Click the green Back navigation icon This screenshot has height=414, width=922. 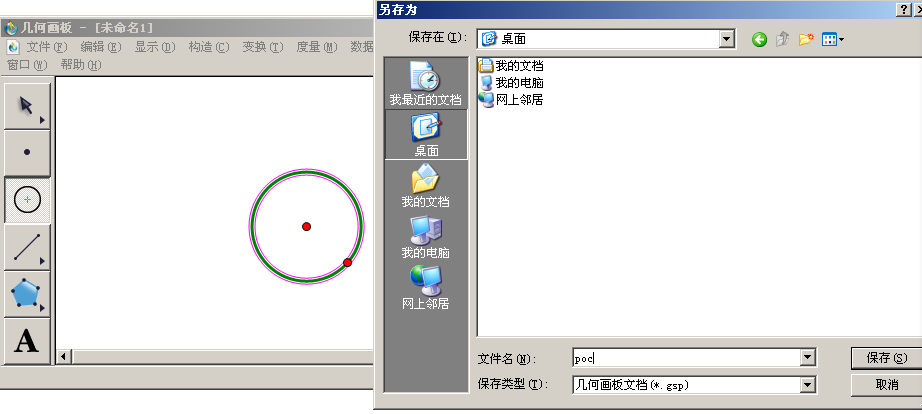tap(759, 39)
